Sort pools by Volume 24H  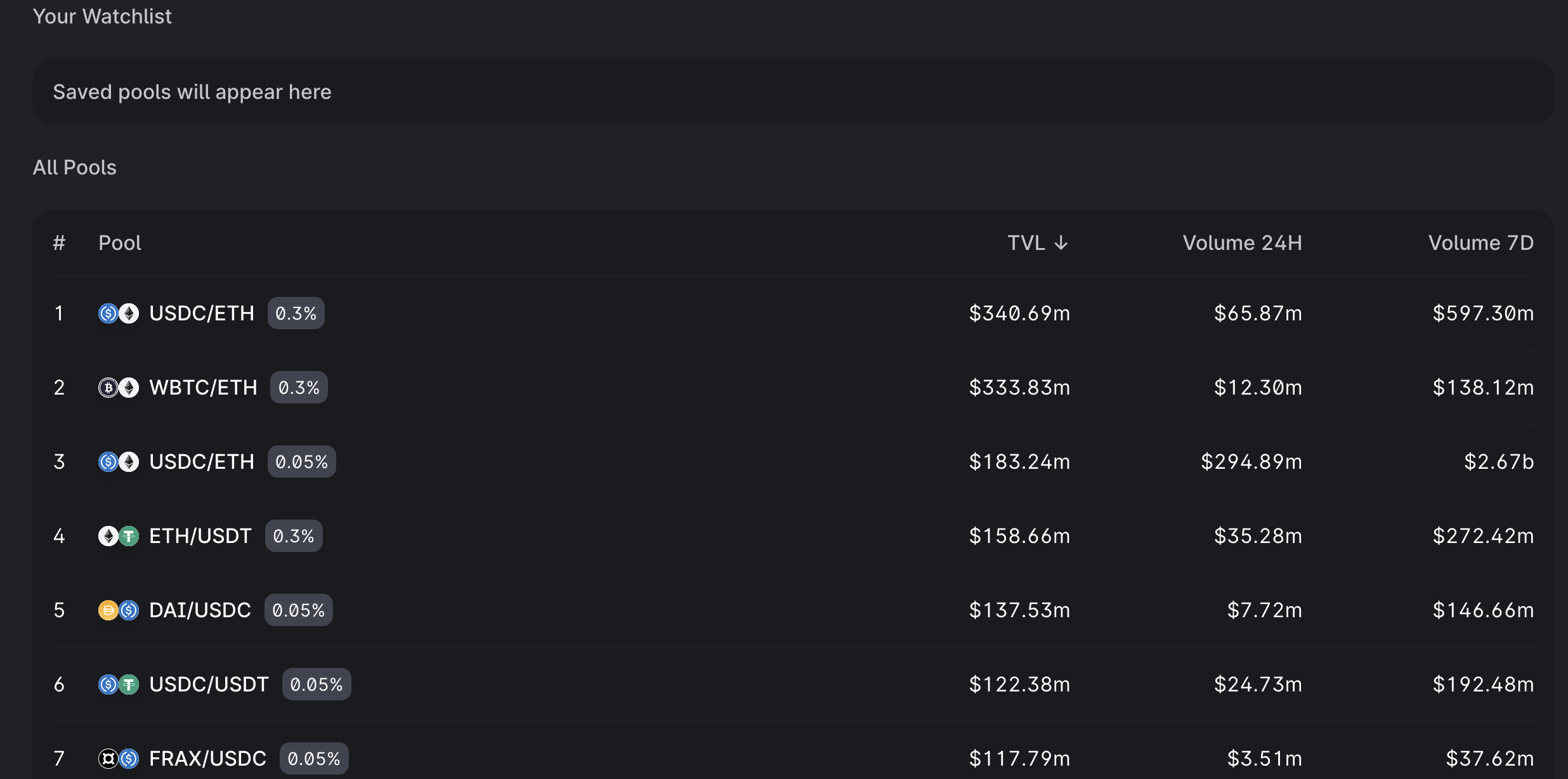1242,243
